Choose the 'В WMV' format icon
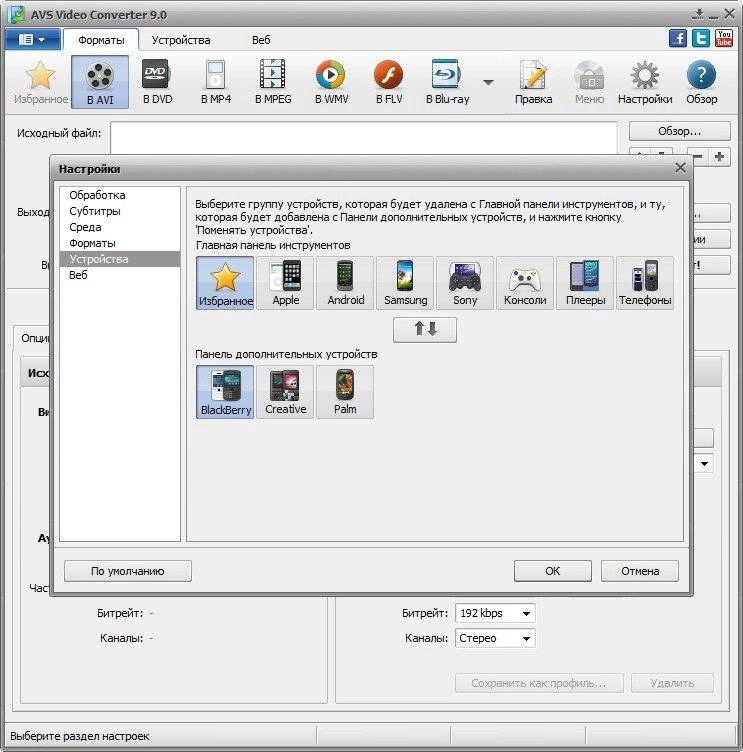Screen dimensions: 743x752 tap(331, 82)
